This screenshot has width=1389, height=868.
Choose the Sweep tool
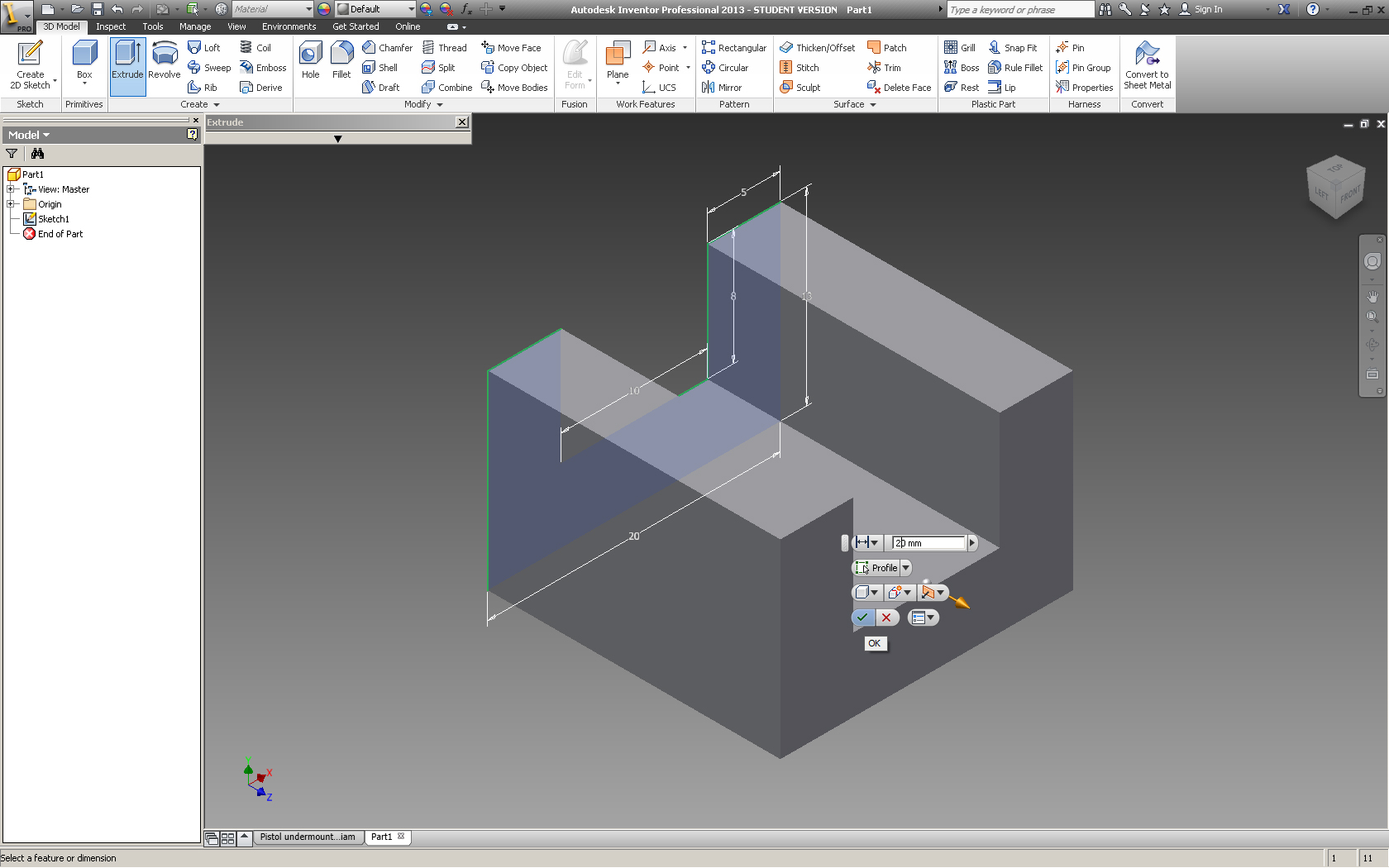[x=209, y=68]
